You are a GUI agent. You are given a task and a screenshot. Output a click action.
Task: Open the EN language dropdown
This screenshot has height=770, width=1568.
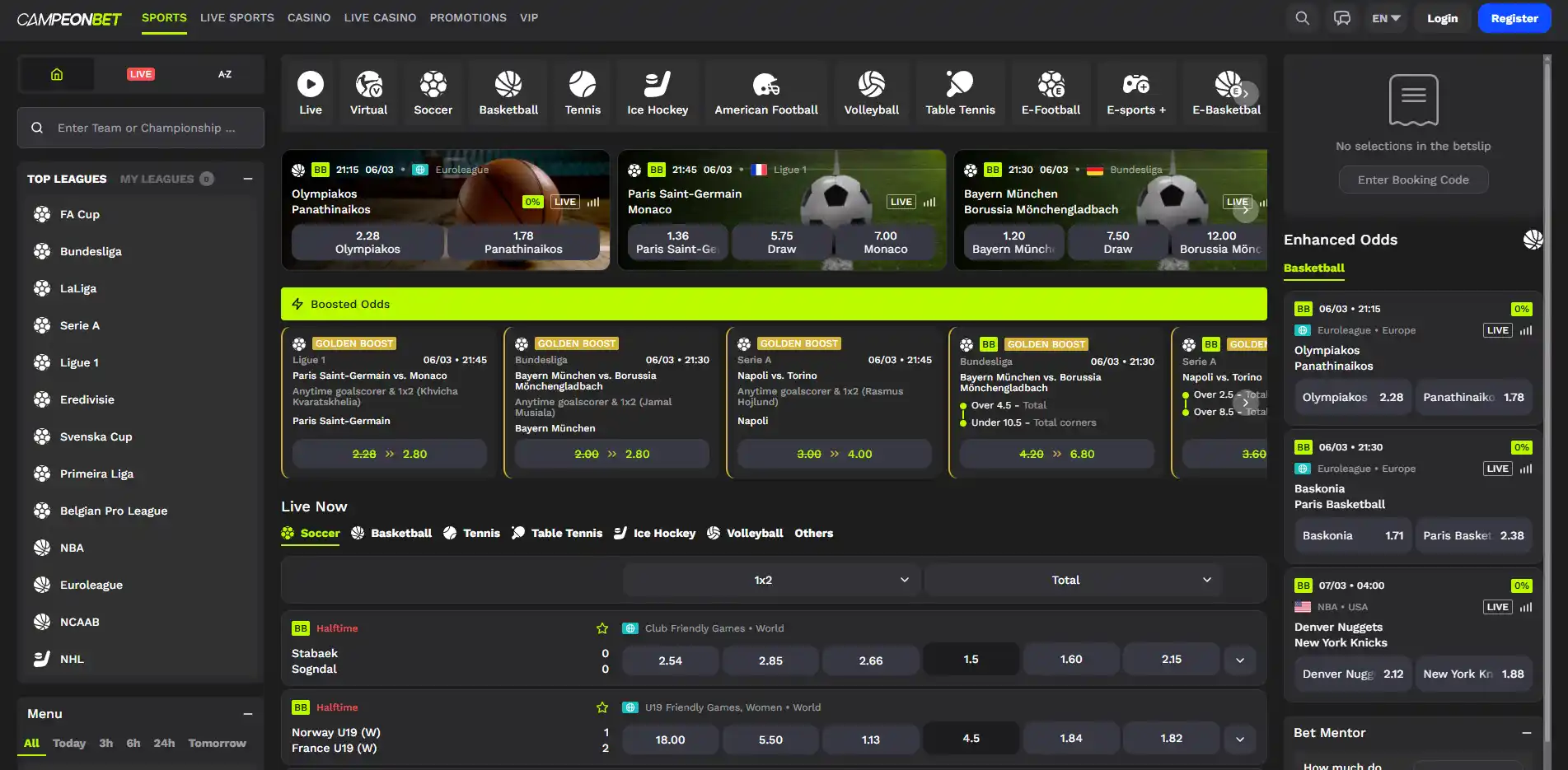(1387, 18)
